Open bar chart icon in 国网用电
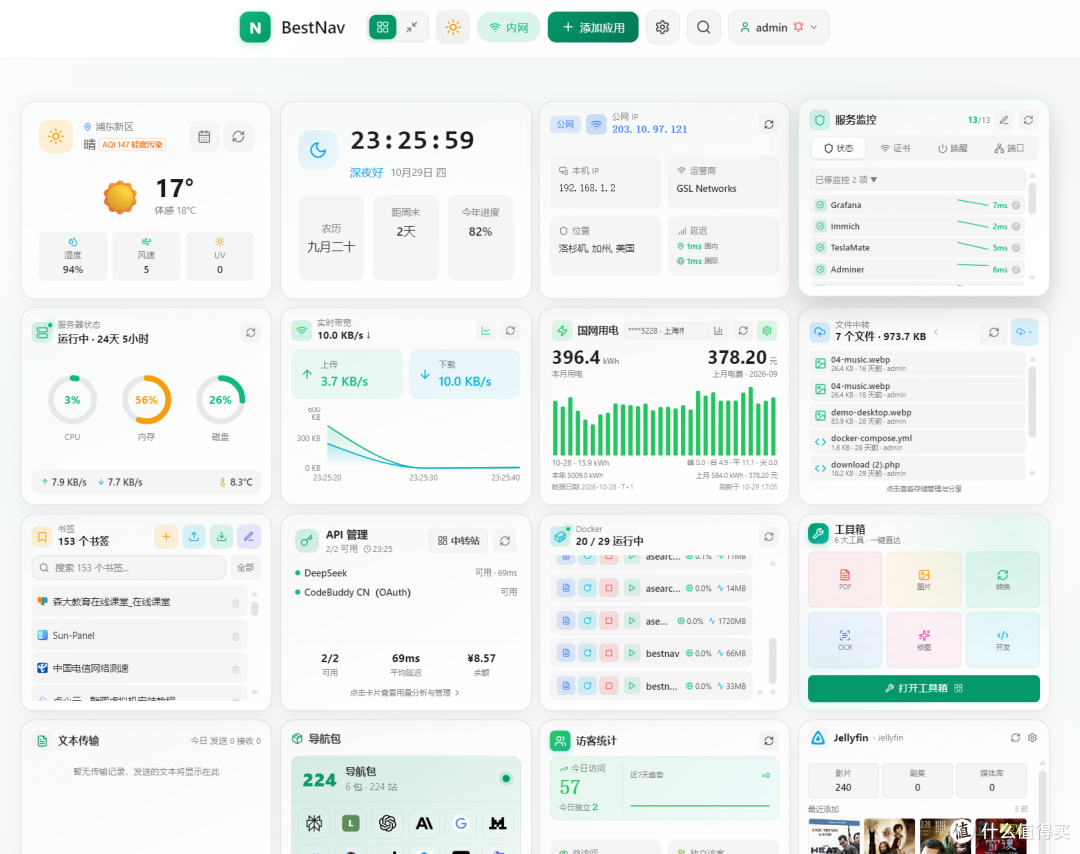The image size is (1080, 854). pos(718,331)
